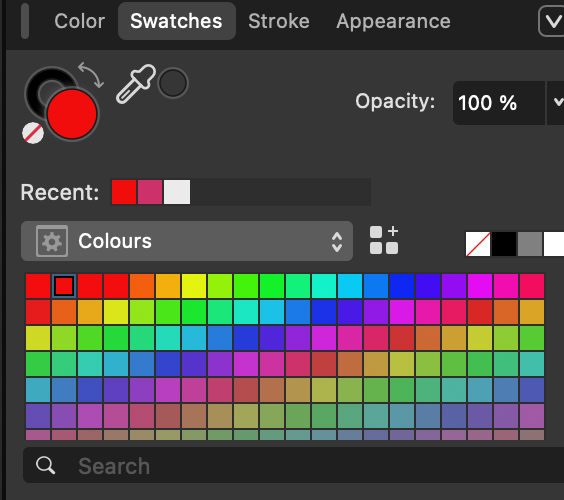
Task: Select highlighted red swatch in first row
Action: 64,286
